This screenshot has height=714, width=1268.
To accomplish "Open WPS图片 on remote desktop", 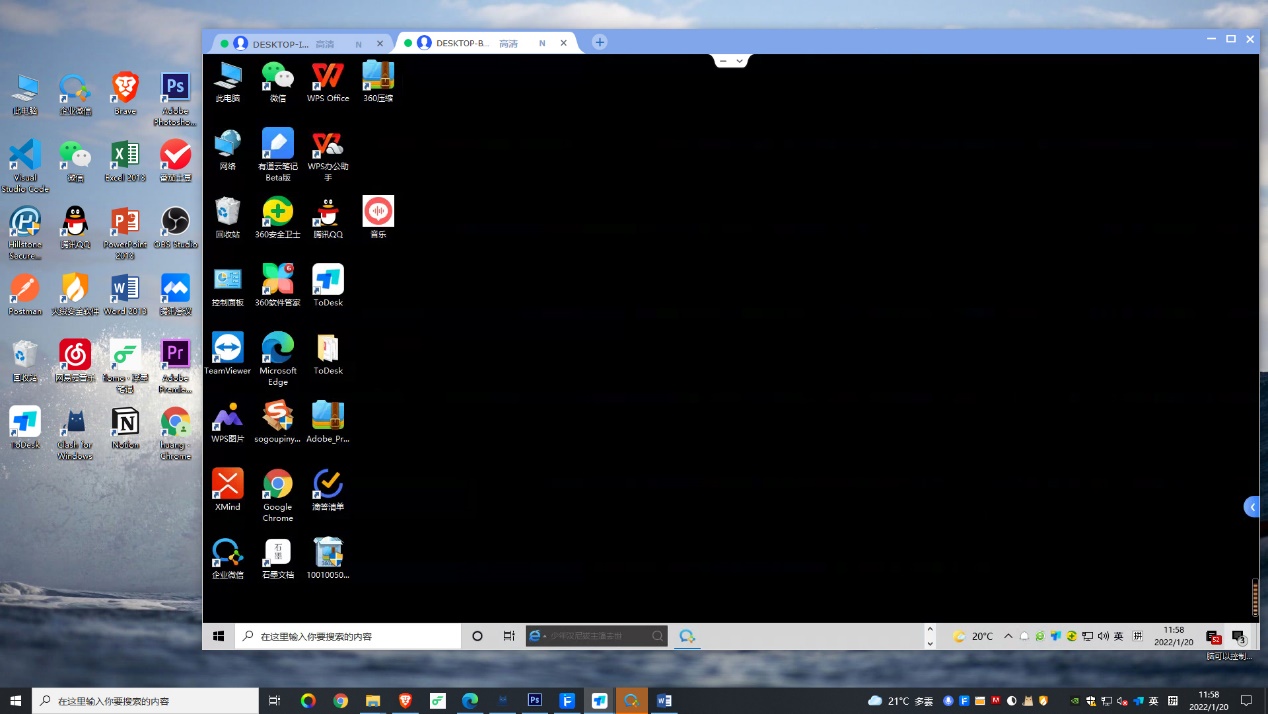I will click(228, 422).
